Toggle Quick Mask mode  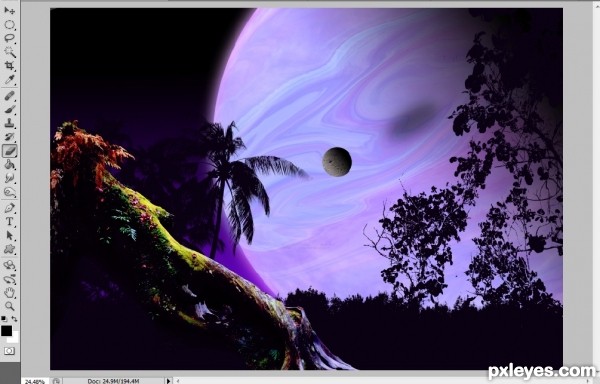10,351
